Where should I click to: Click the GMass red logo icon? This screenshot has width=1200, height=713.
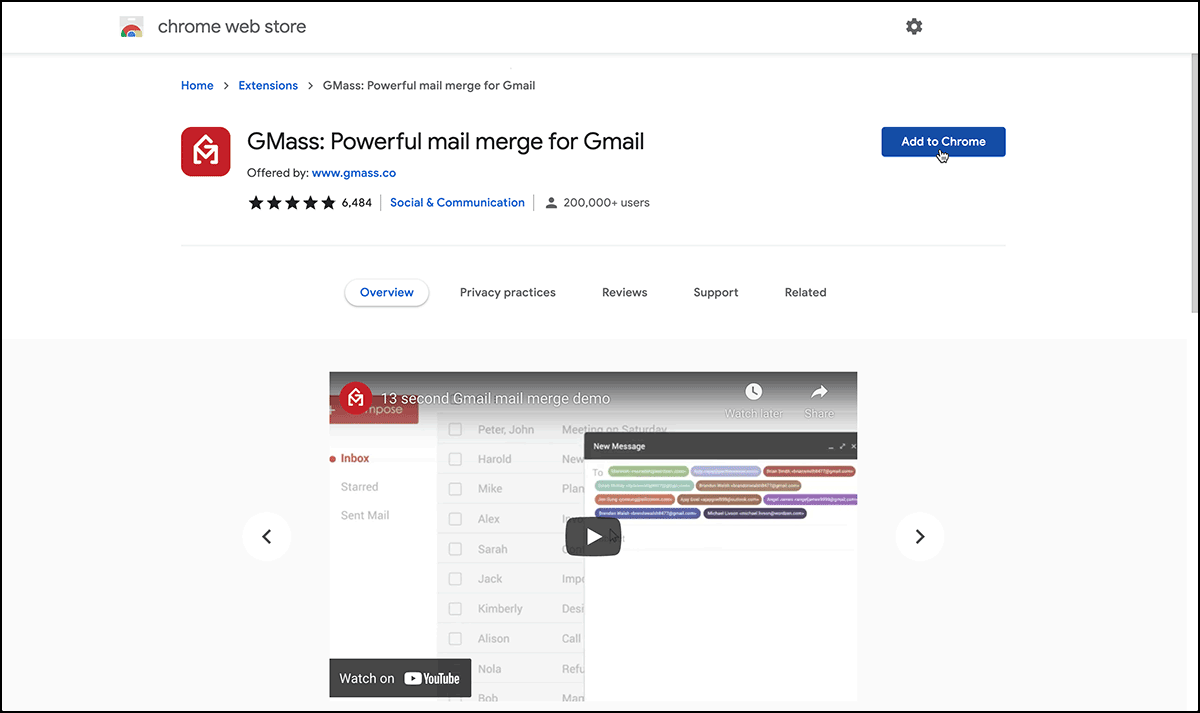(205, 151)
